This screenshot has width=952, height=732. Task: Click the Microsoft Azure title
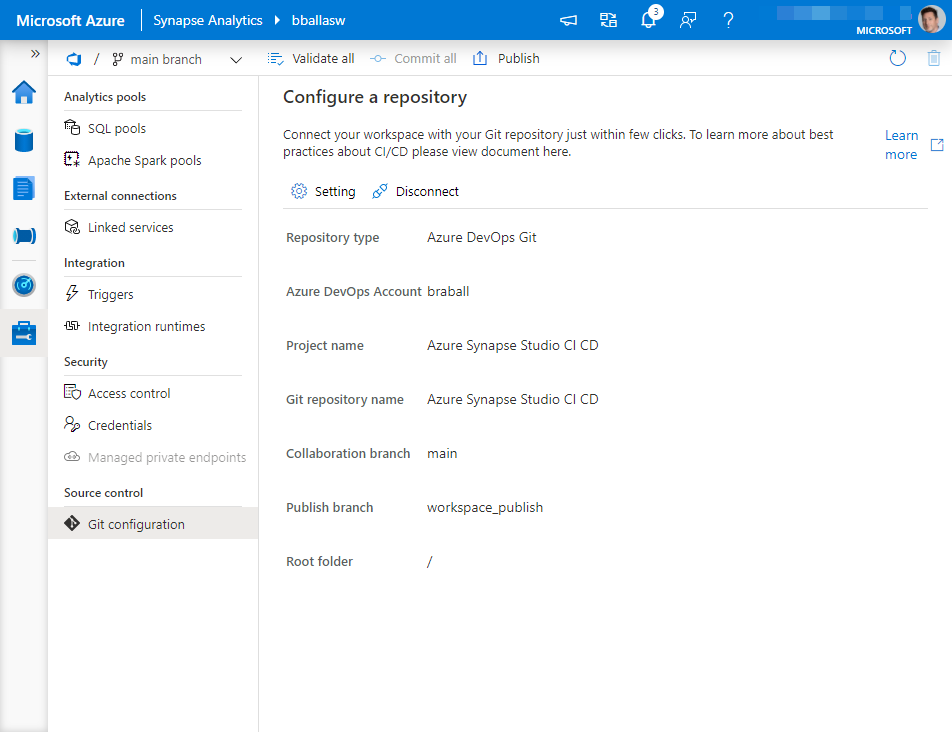(x=70, y=20)
